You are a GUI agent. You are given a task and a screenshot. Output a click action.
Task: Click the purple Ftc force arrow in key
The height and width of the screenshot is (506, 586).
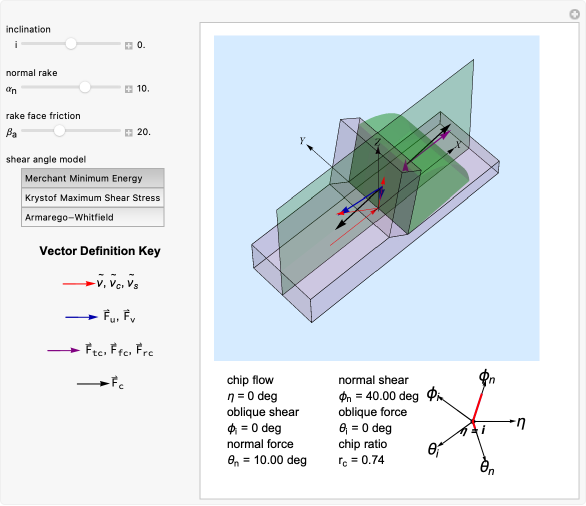[x=64, y=351]
